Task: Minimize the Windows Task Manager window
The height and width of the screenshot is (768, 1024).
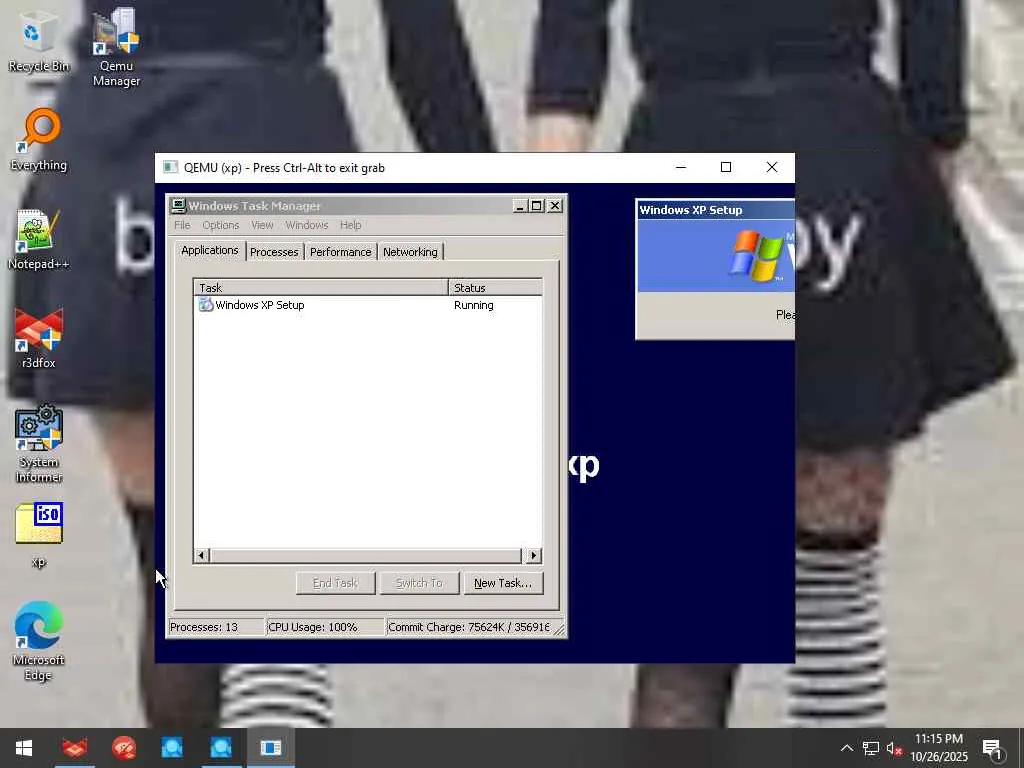Action: pyautogui.click(x=520, y=206)
